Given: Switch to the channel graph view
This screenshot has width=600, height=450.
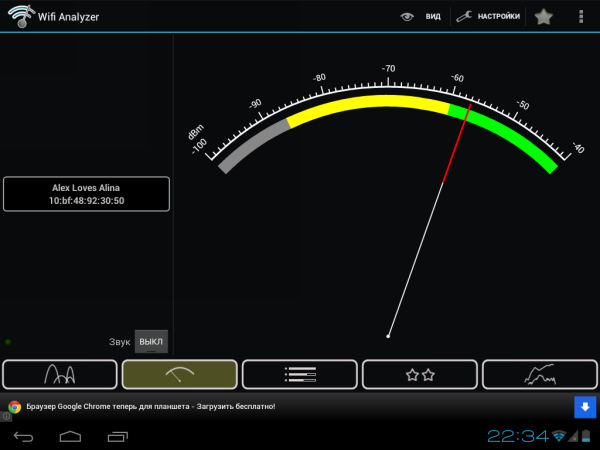Looking at the screenshot, I should click(60, 374).
